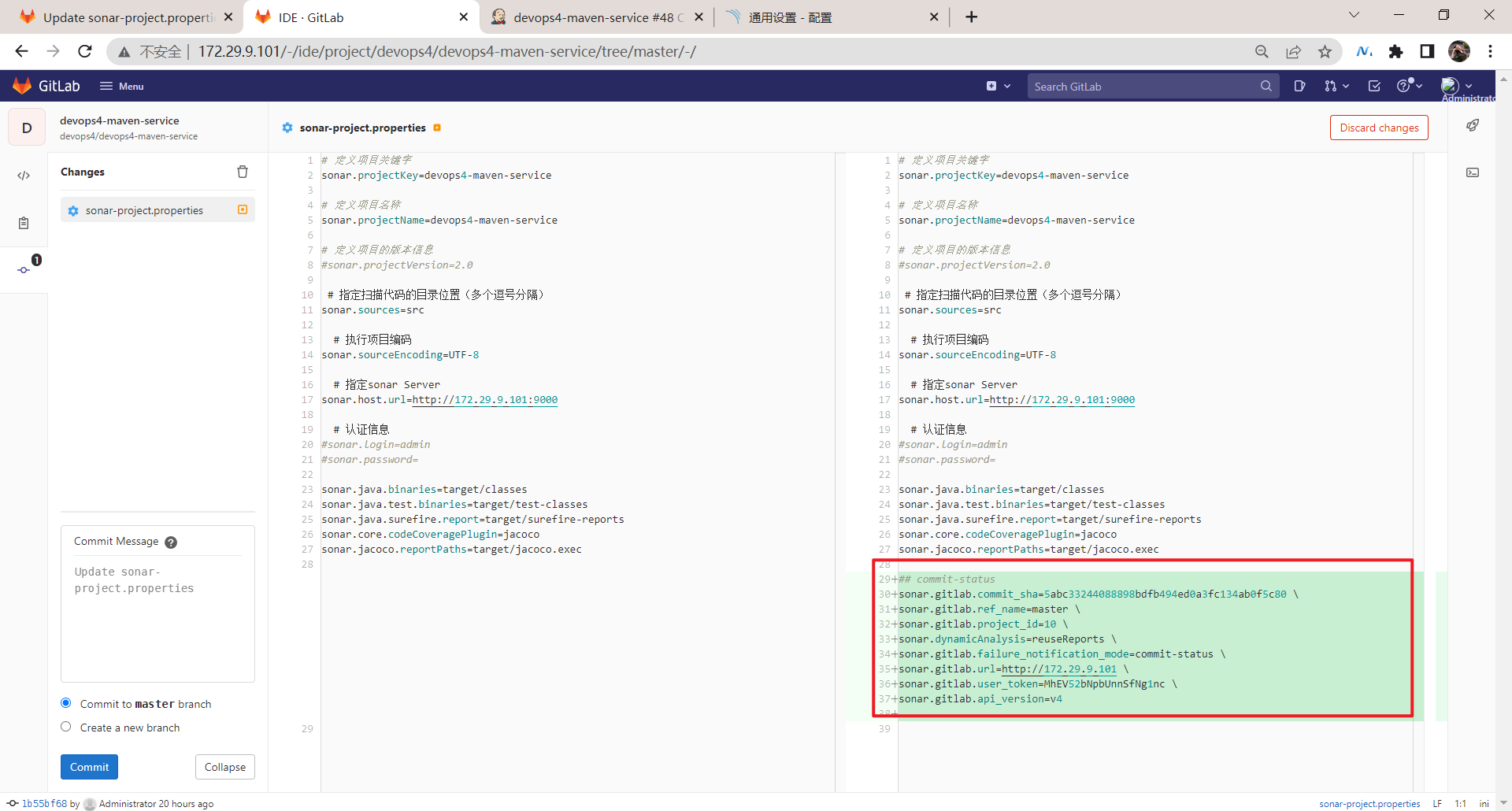This screenshot has height=811, width=1512.
Task: Open the Administrator user avatar menu
Action: pos(1456,85)
